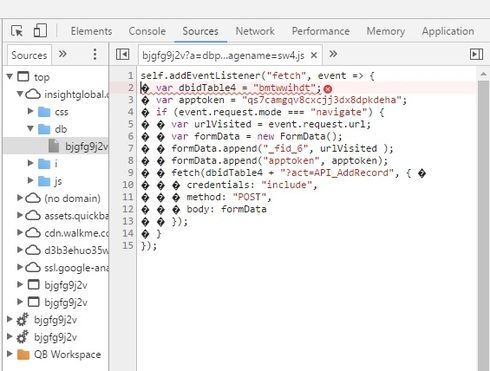The width and height of the screenshot is (490, 371).
Task: Expand the first bjgfg9j2v service worker gear node
Action: 10,319
